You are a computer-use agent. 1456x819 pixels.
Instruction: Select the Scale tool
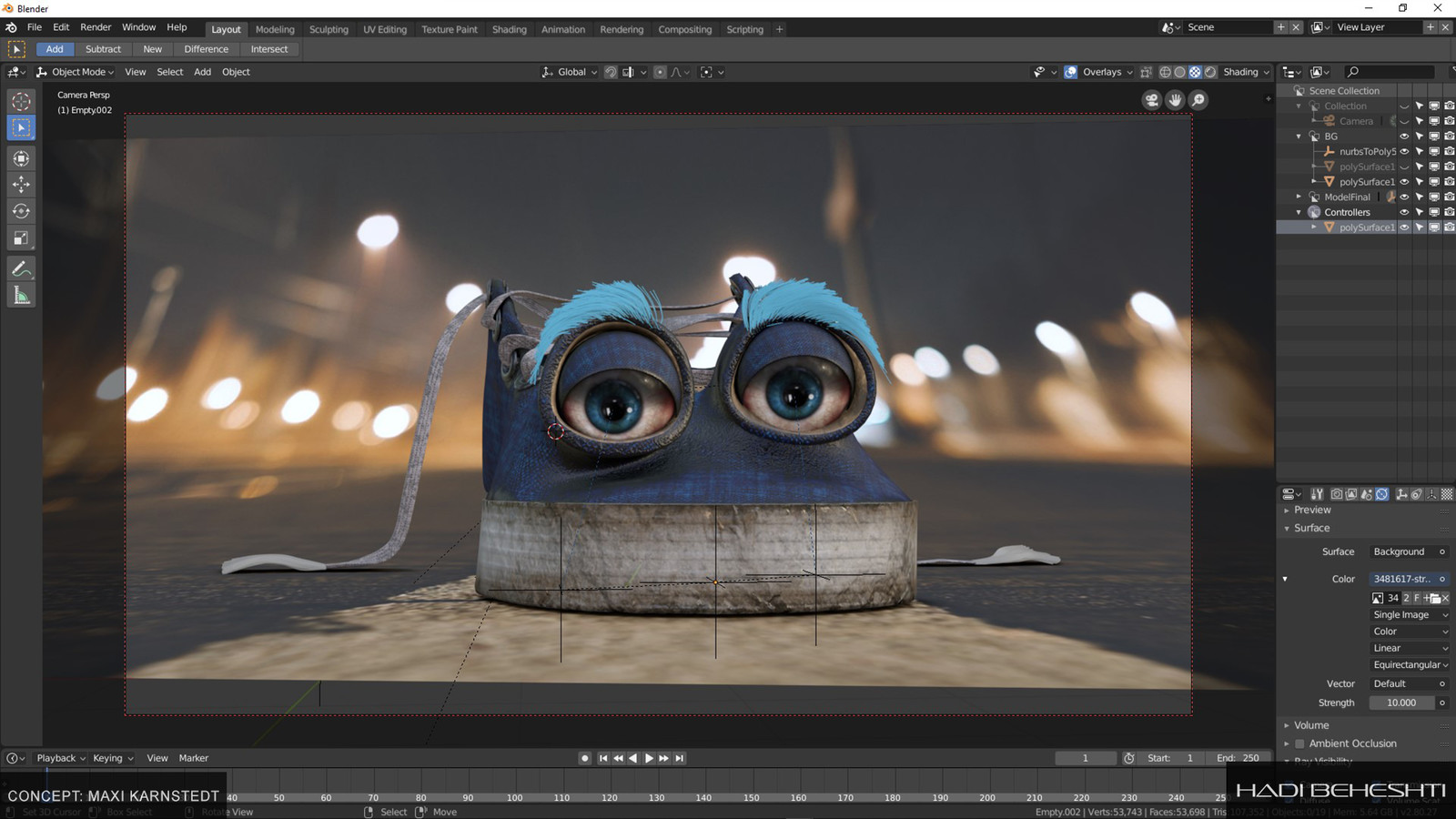[x=21, y=238]
